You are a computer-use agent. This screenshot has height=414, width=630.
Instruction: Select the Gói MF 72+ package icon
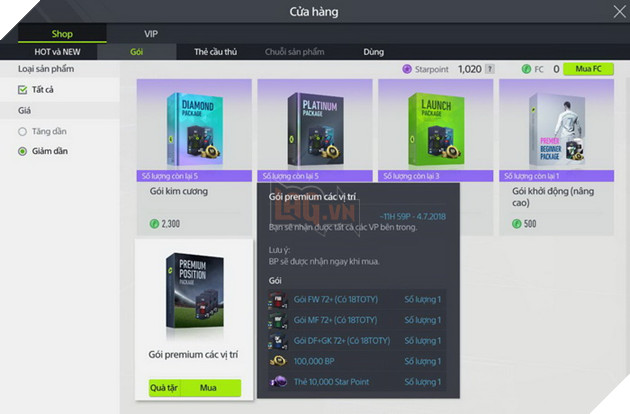[278, 320]
